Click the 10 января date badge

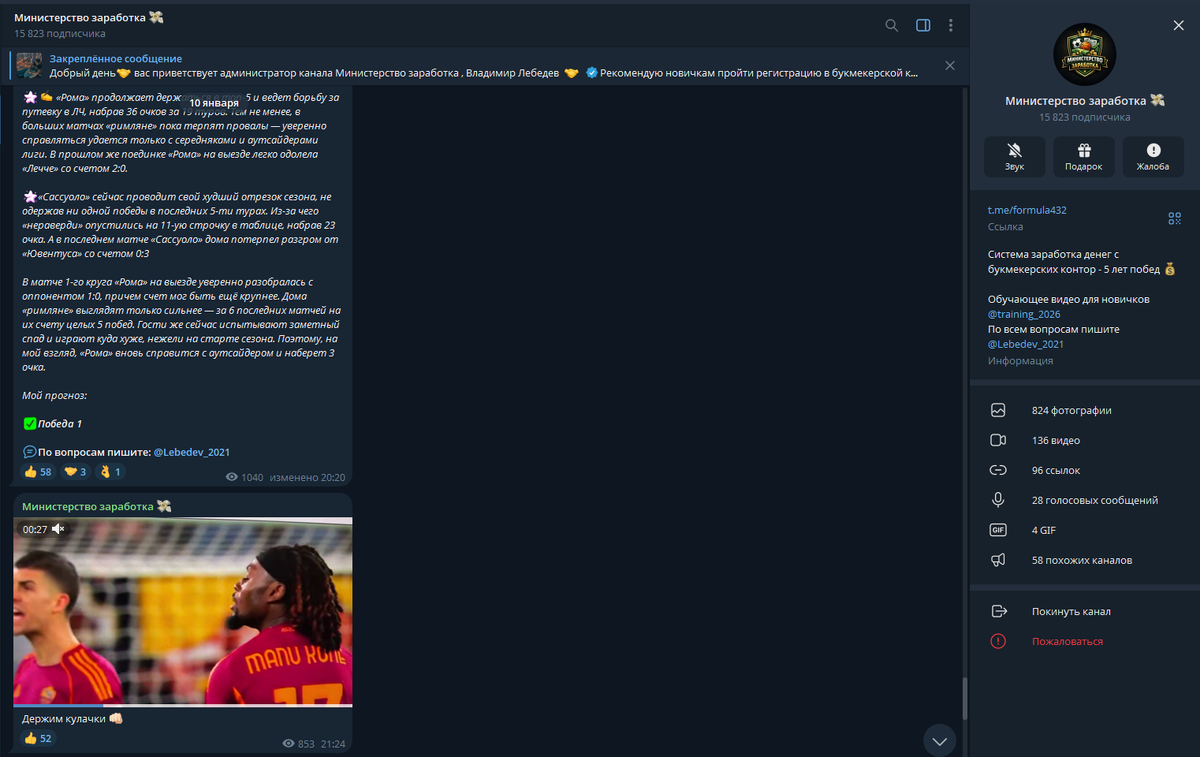point(214,102)
